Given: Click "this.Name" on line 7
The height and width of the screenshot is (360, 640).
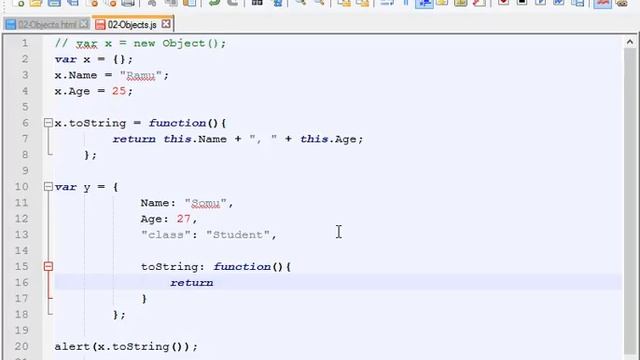Looking at the screenshot, I should (195, 139).
